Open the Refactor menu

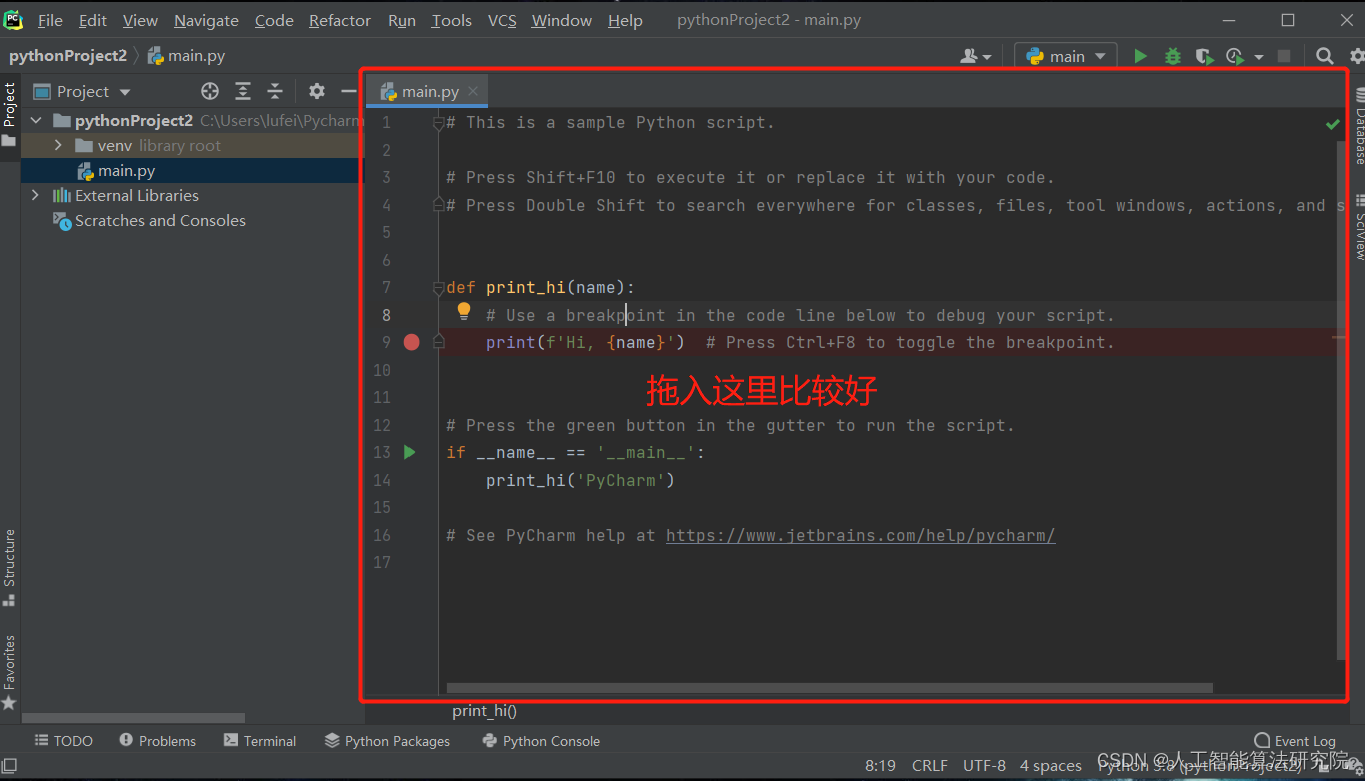pos(339,19)
